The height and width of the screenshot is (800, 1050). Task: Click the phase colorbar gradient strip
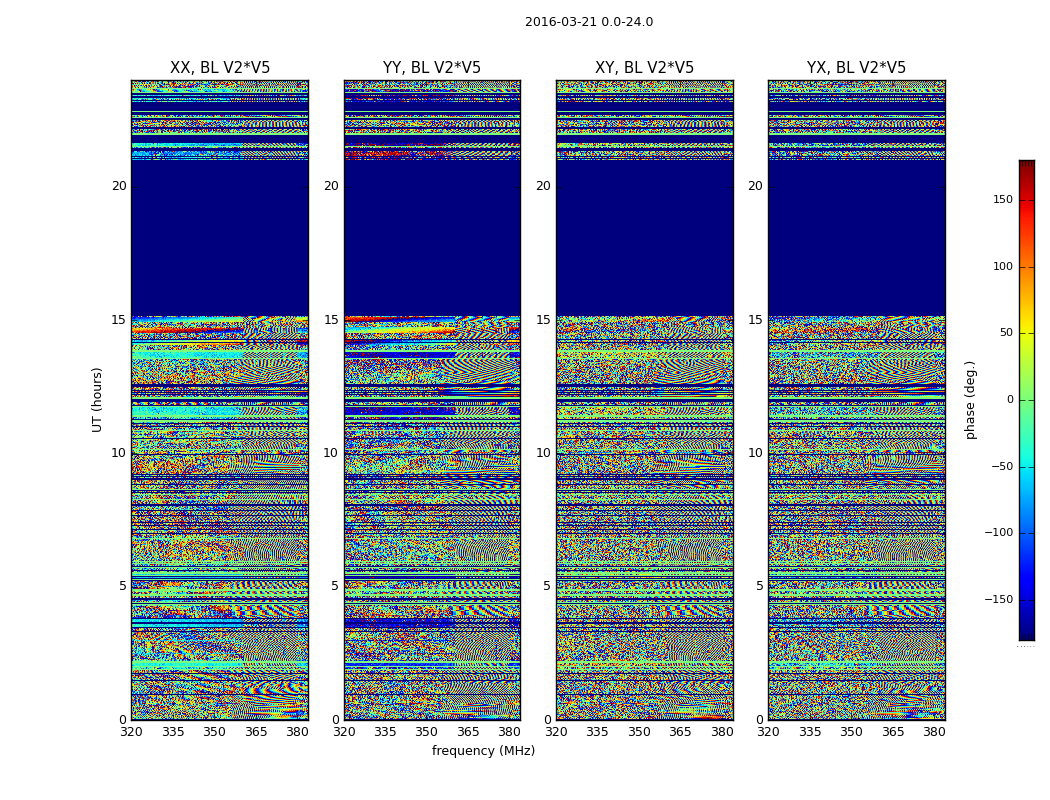click(1027, 400)
